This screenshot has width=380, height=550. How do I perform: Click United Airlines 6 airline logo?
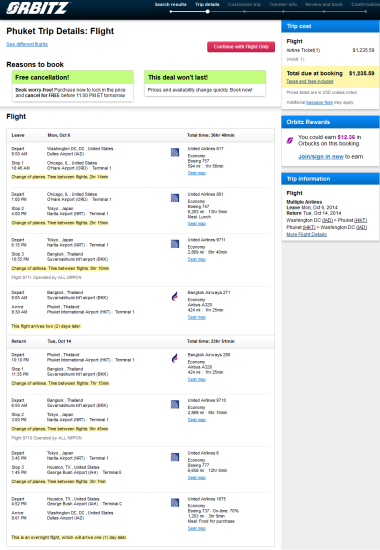pos(175,457)
